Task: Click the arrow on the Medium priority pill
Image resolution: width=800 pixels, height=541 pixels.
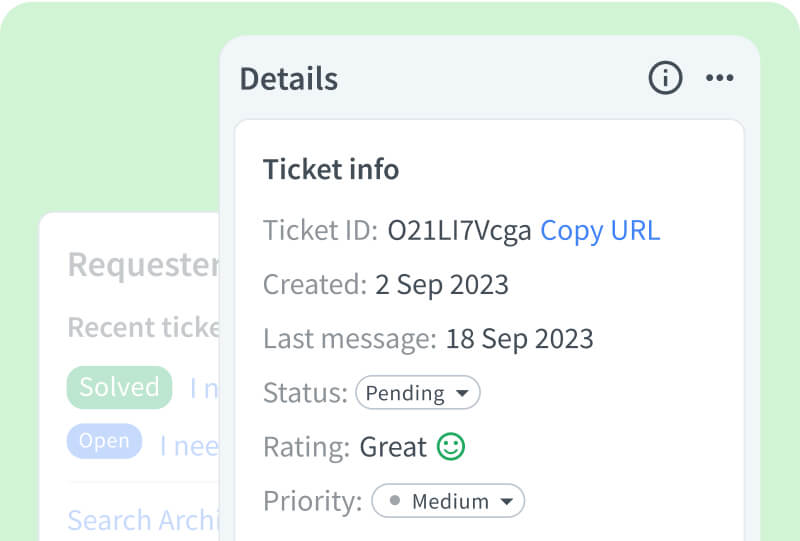Action: coord(507,501)
